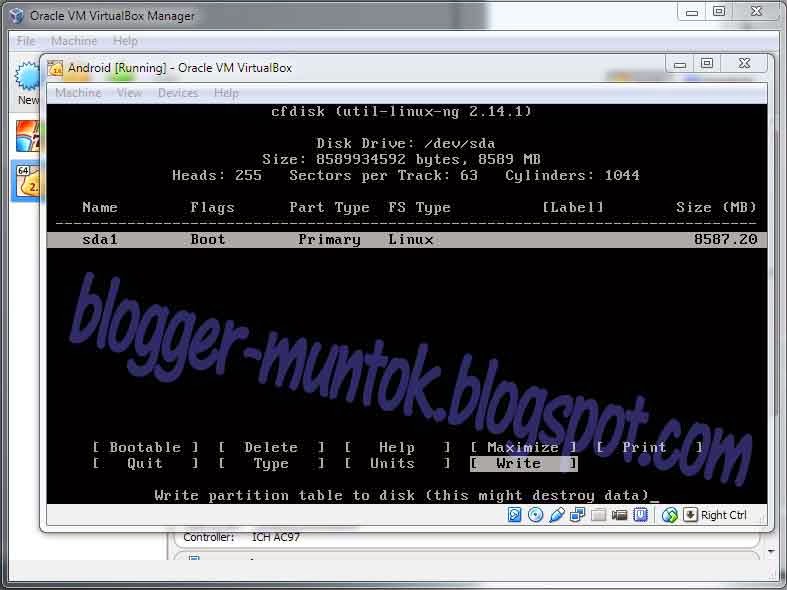Choose the Print option in cfdisk
The width and height of the screenshot is (787, 590).
pos(649,447)
